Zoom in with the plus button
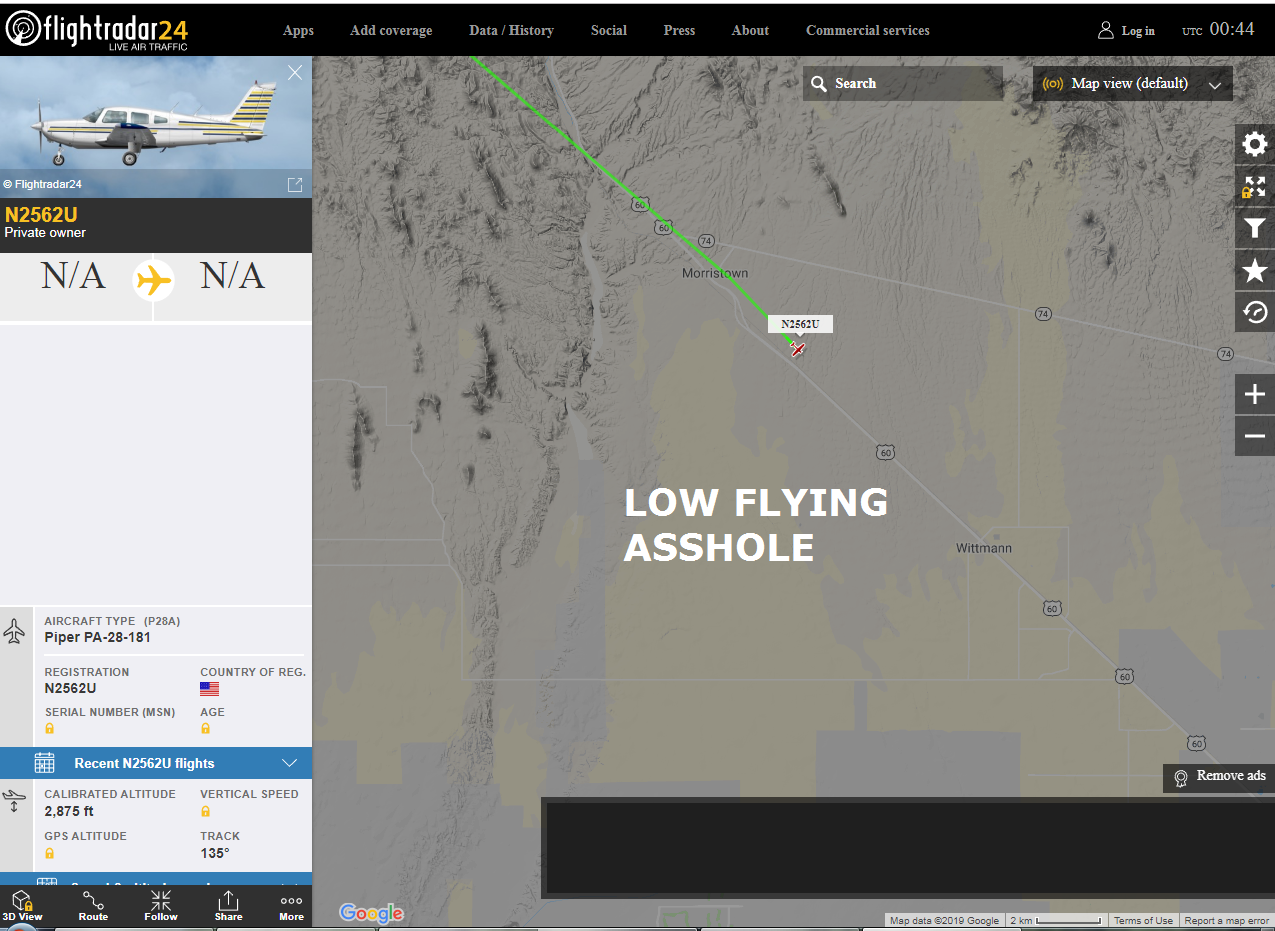This screenshot has width=1275, height=931. 1255,395
